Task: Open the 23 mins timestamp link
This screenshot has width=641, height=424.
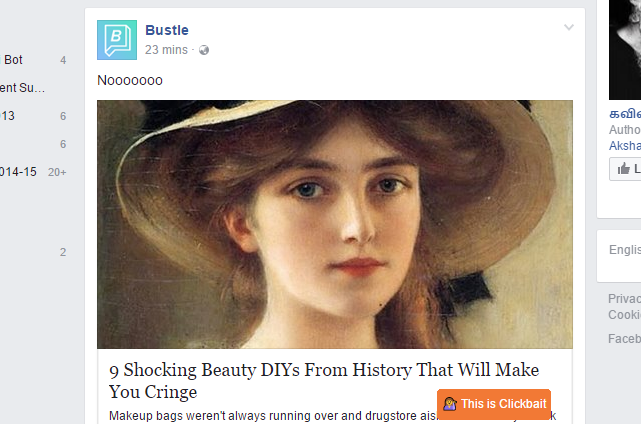Action: pos(166,50)
